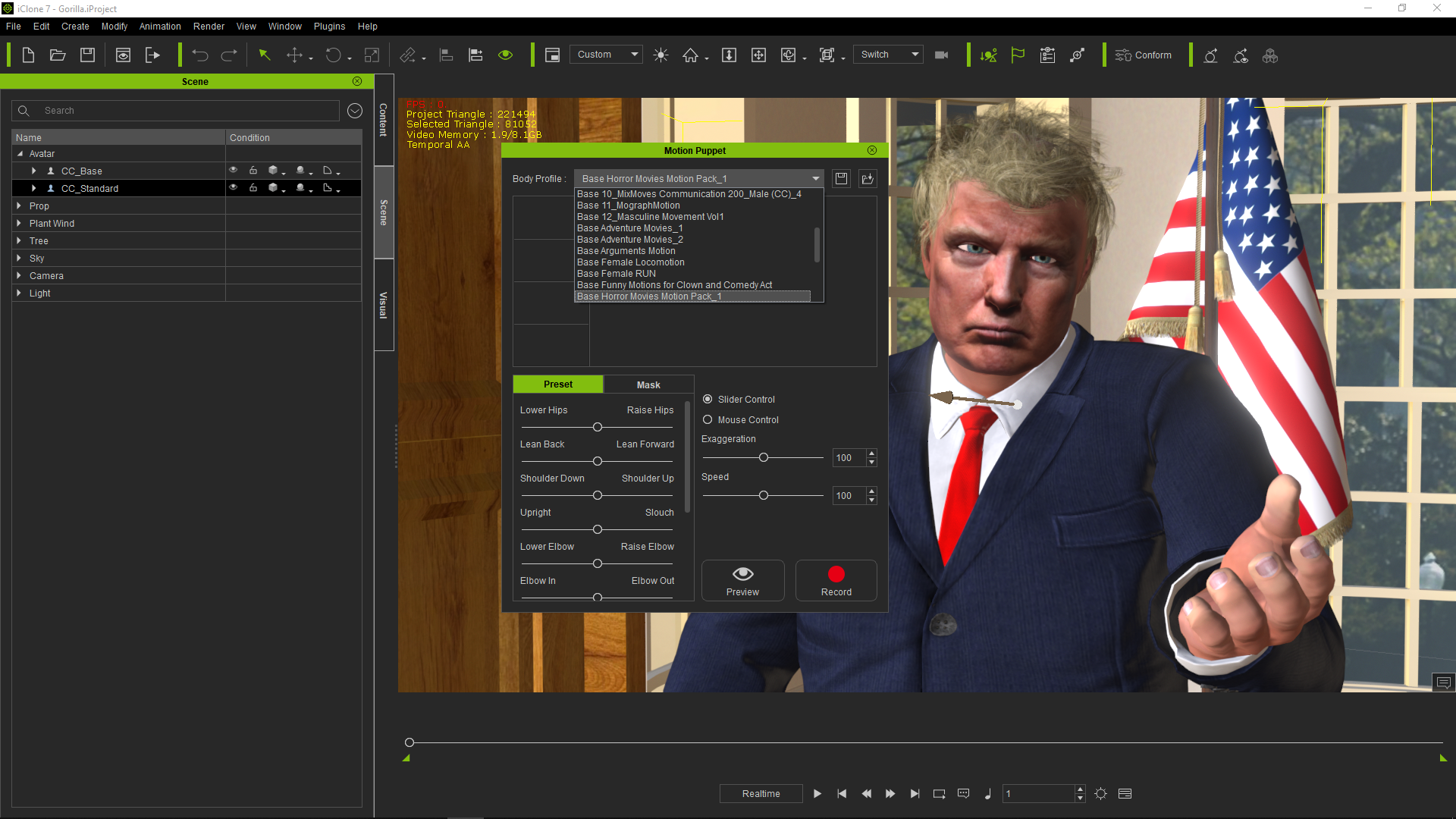Screen dimensions: 1456x819
Task: Click the Realtime button
Action: 761,794
